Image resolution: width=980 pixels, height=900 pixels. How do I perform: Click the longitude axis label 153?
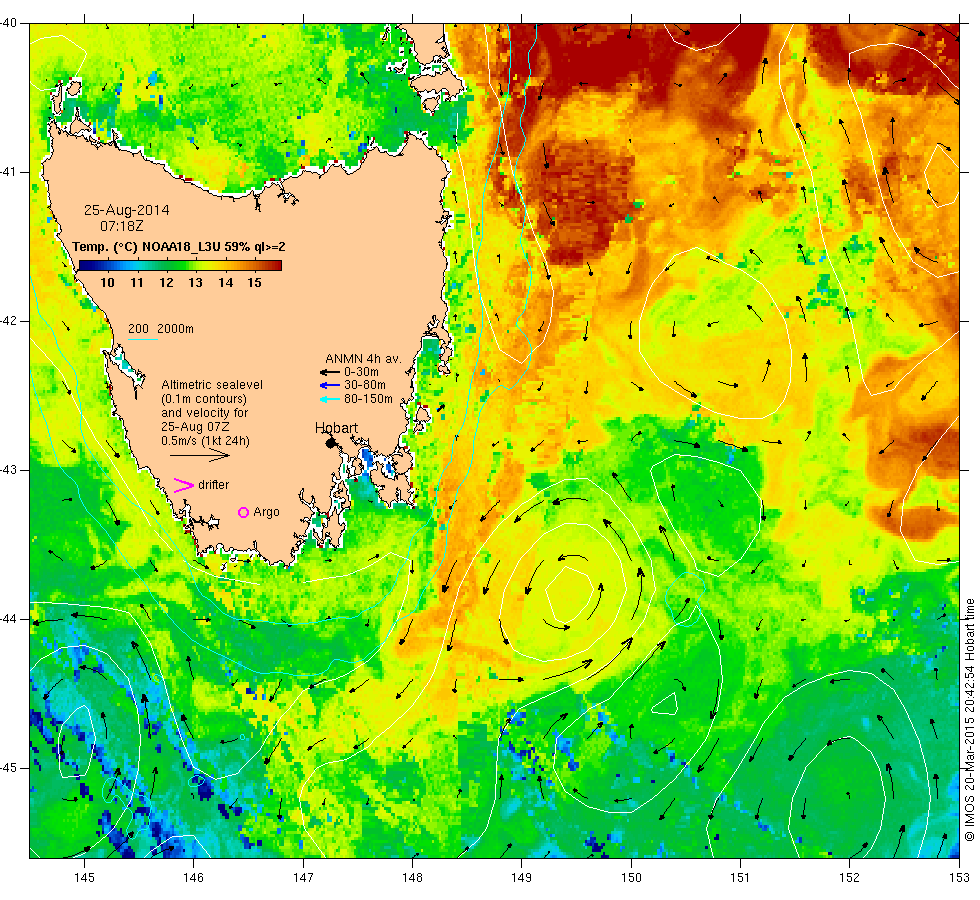[x=959, y=878]
